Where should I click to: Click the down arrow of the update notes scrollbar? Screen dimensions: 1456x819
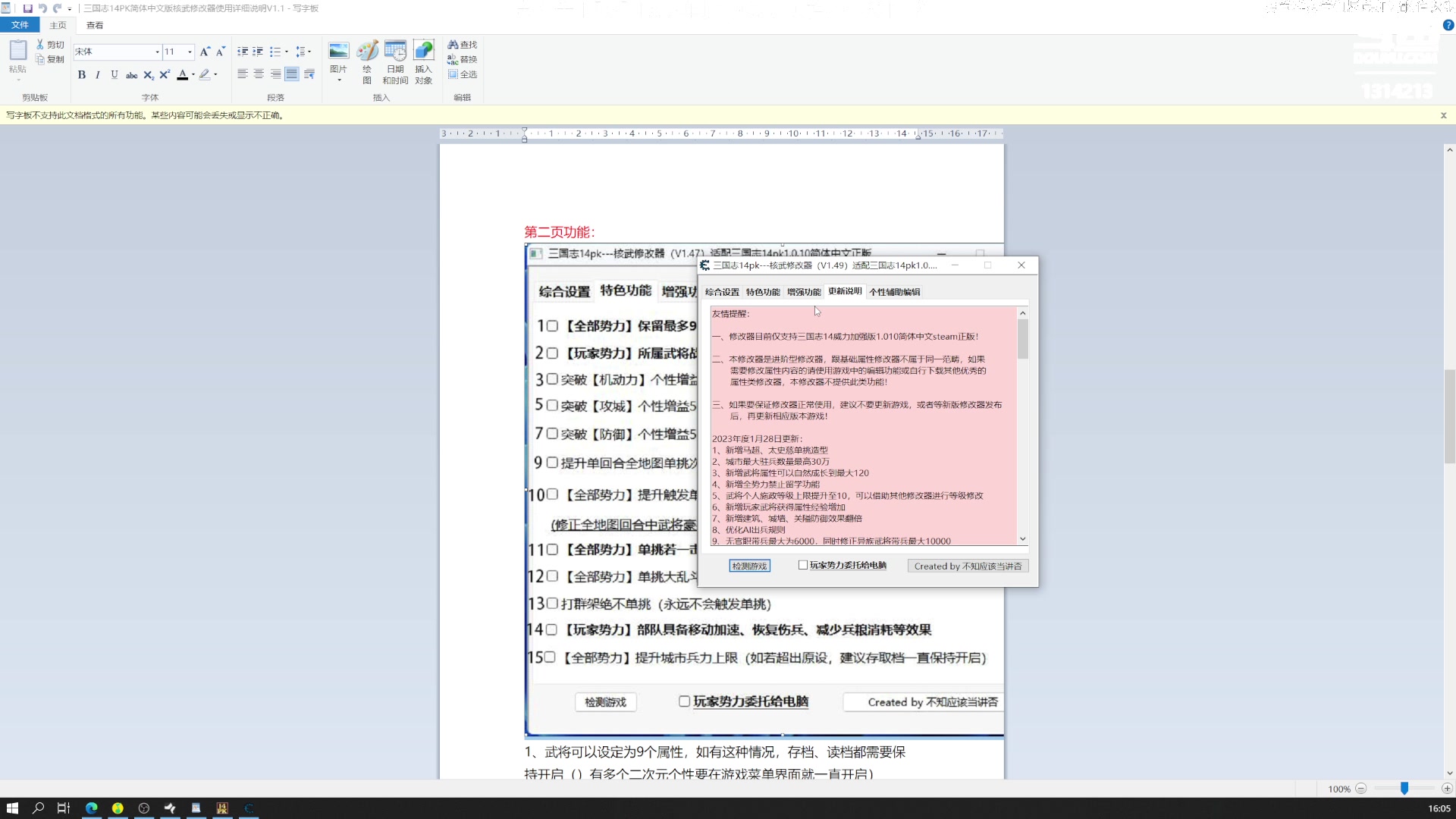point(1023,539)
